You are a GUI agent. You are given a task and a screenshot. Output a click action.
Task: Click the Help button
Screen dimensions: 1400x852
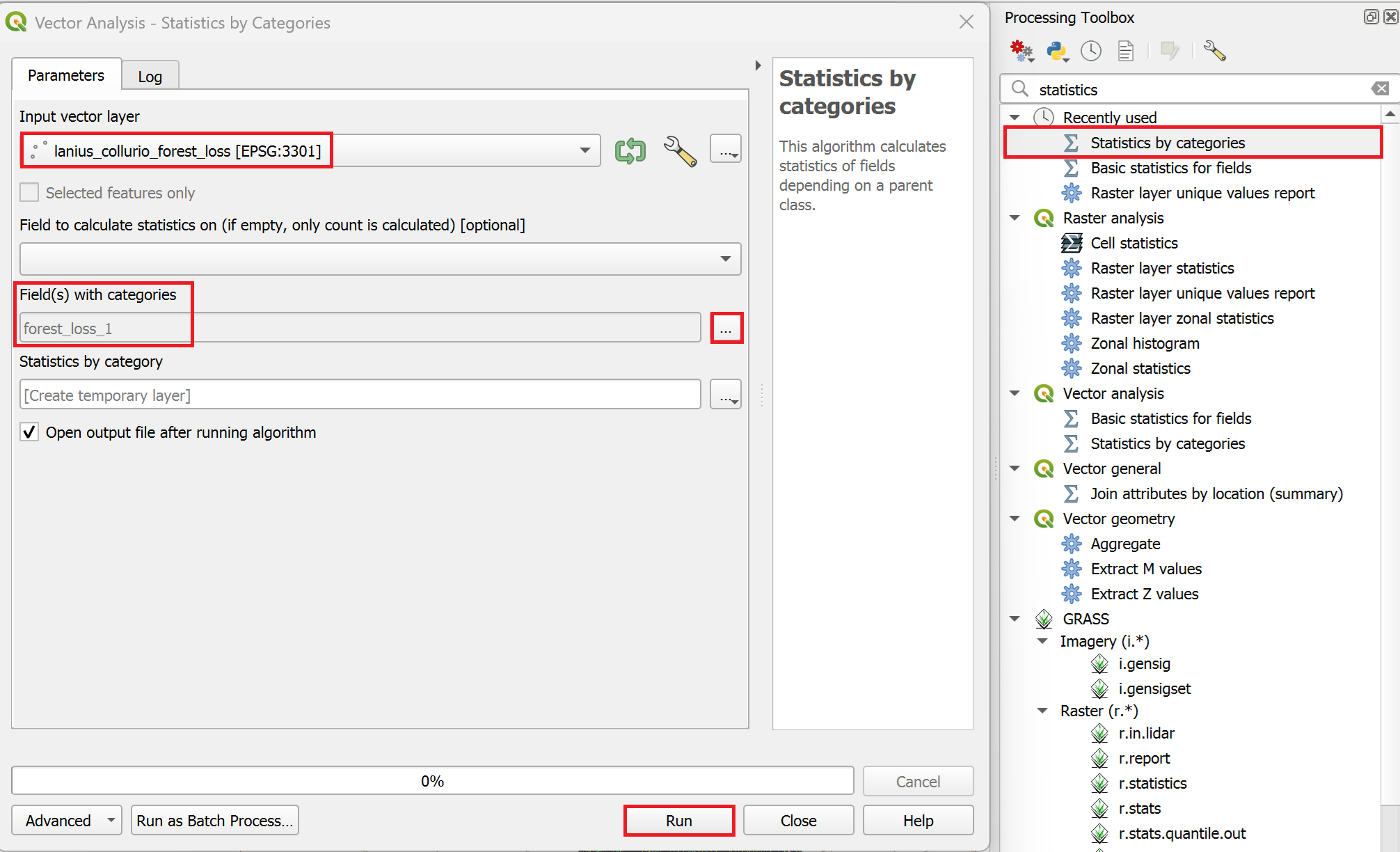click(x=918, y=821)
